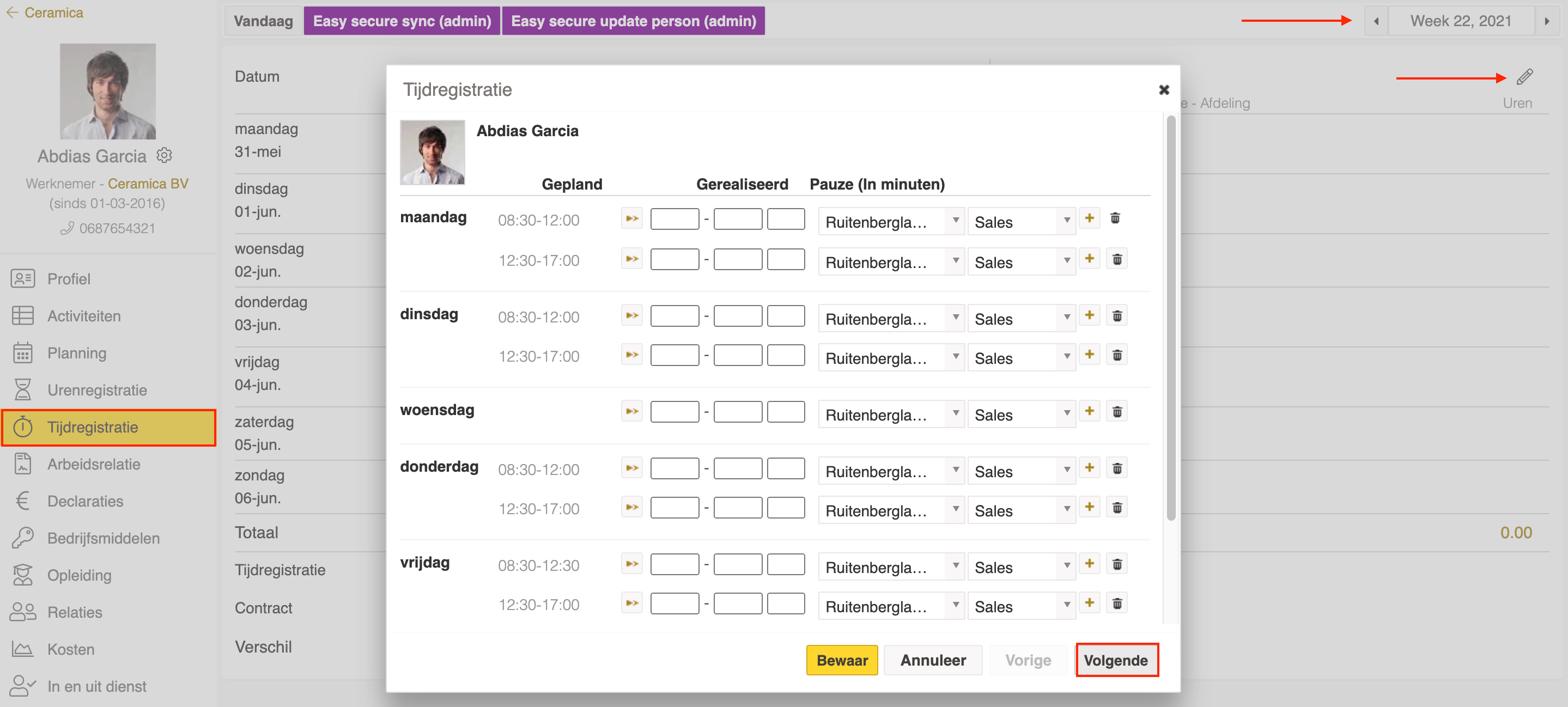Delete the maandag 08:30-12:00 row via trash icon
This screenshot has width=1568, height=707.
tap(1115, 218)
